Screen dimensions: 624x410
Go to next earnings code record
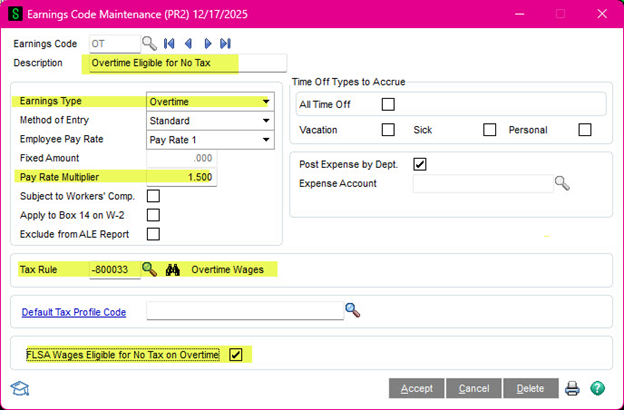click(207, 43)
